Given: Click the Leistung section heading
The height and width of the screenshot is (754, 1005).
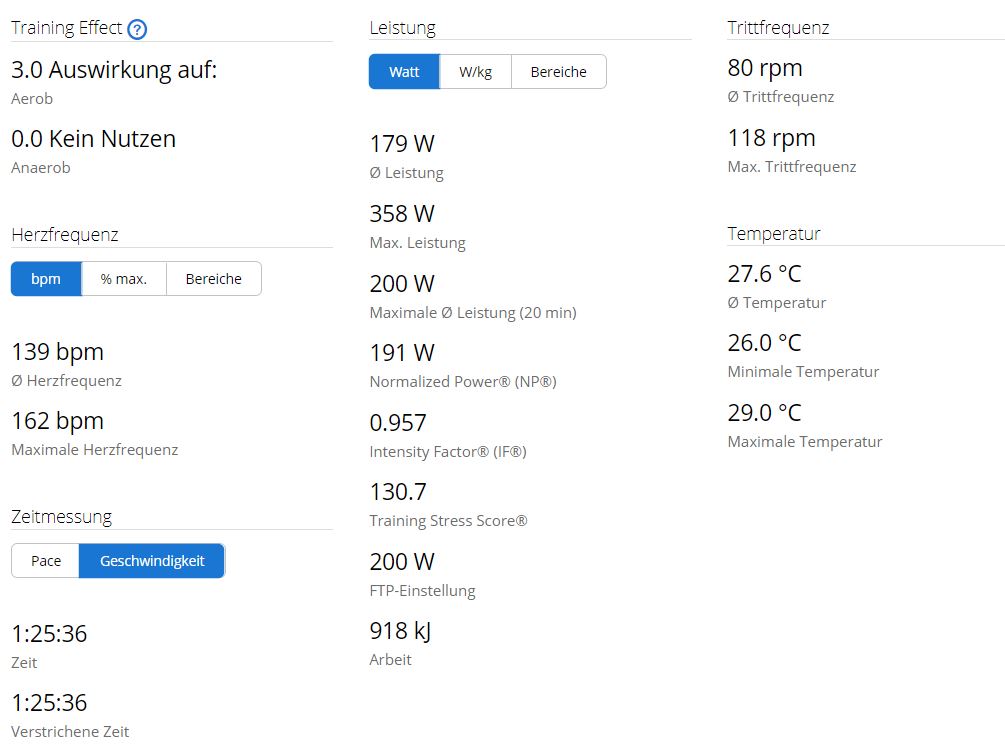Looking at the screenshot, I should coord(402,28).
